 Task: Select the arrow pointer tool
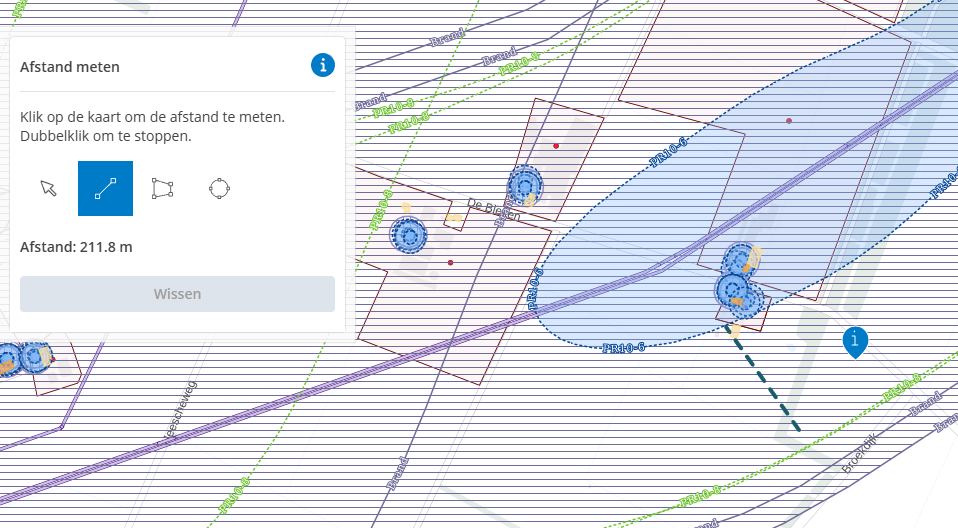pos(49,188)
